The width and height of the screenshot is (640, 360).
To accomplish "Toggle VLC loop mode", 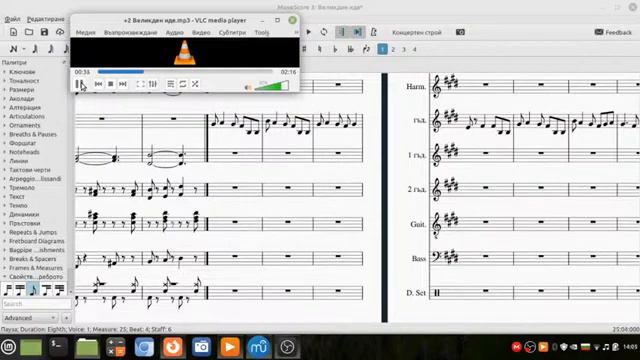I will [x=183, y=84].
